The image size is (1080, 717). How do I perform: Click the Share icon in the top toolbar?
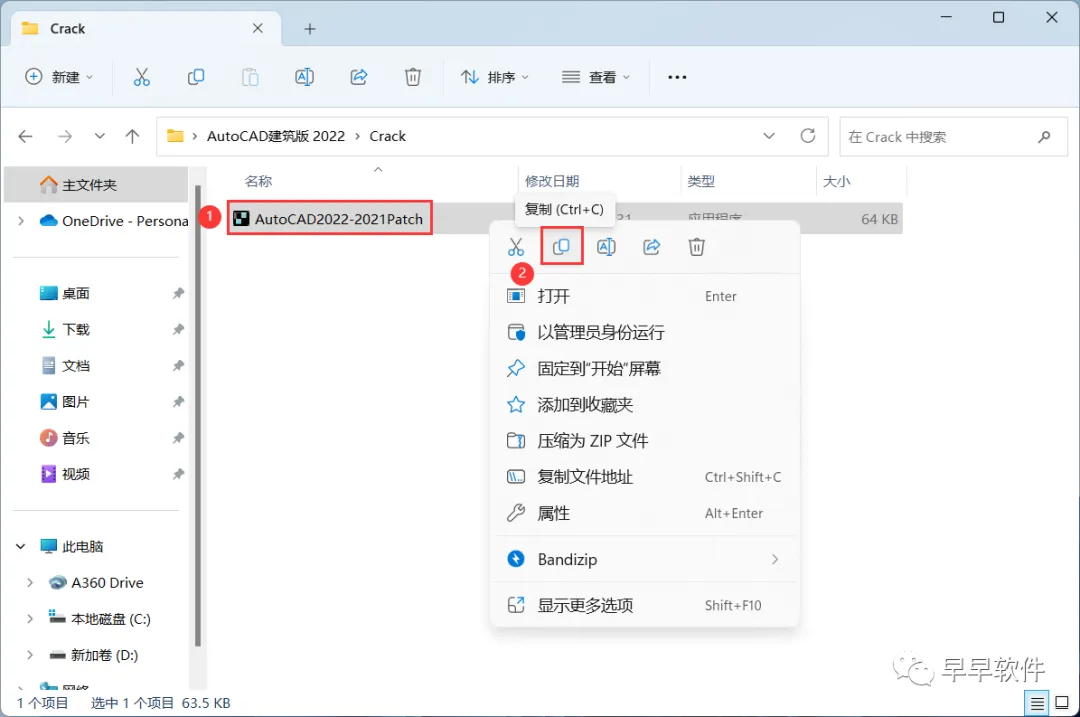click(x=359, y=77)
